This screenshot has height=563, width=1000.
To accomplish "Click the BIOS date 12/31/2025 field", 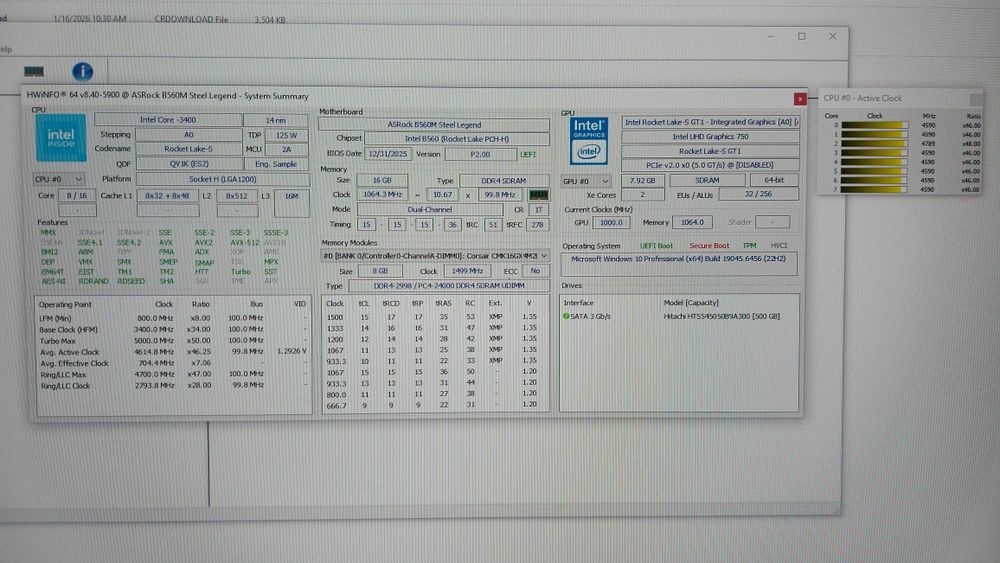I will click(388, 154).
